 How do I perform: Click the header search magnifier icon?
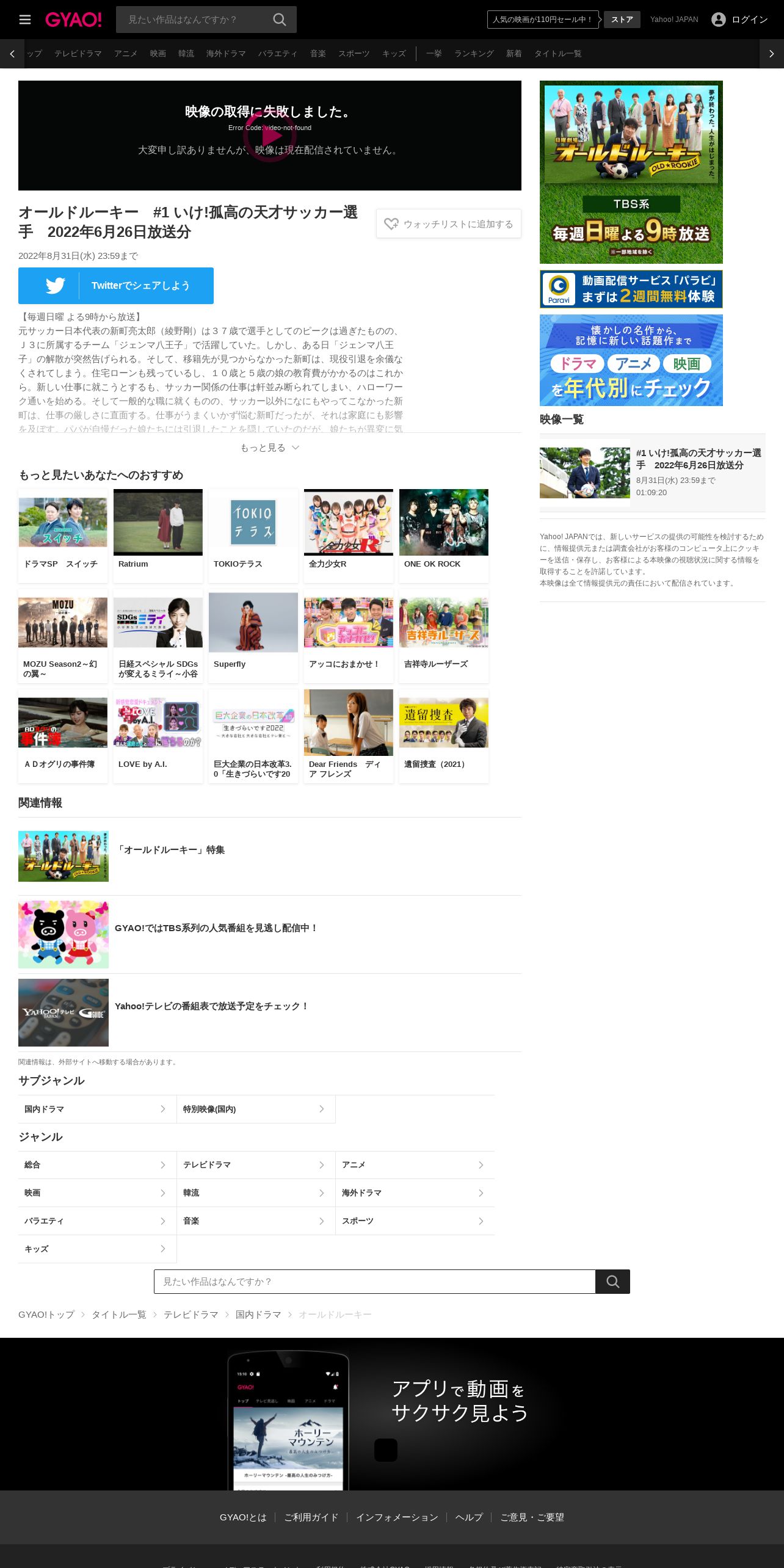click(280, 20)
